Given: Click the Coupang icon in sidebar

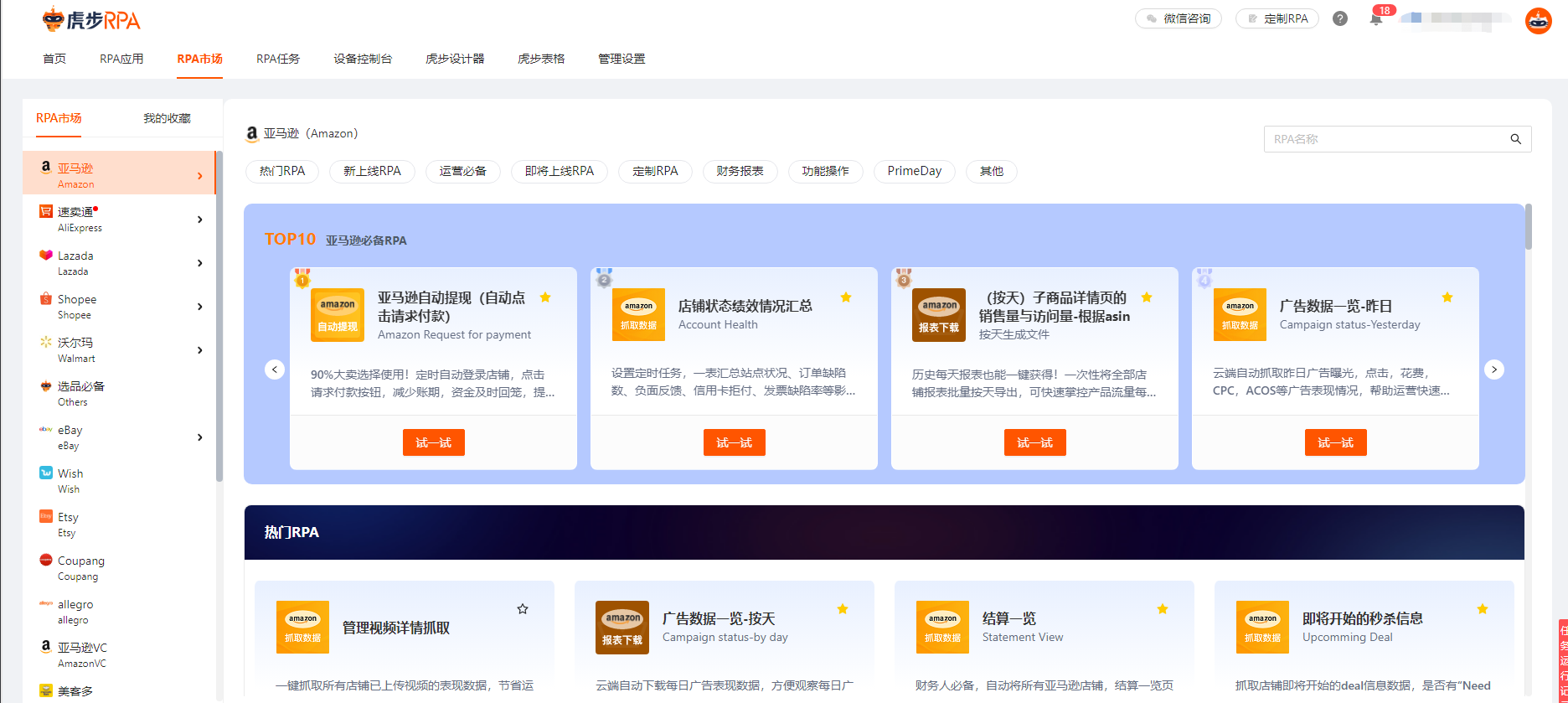Looking at the screenshot, I should [x=46, y=560].
